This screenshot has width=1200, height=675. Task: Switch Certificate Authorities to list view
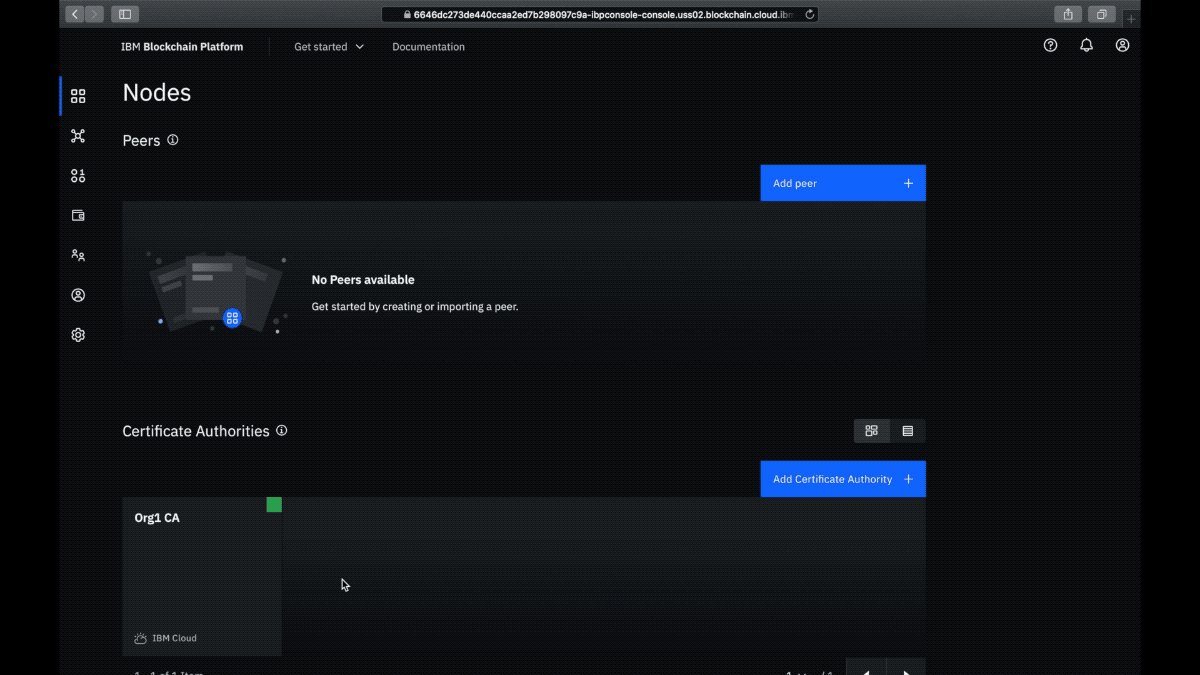tap(907, 430)
